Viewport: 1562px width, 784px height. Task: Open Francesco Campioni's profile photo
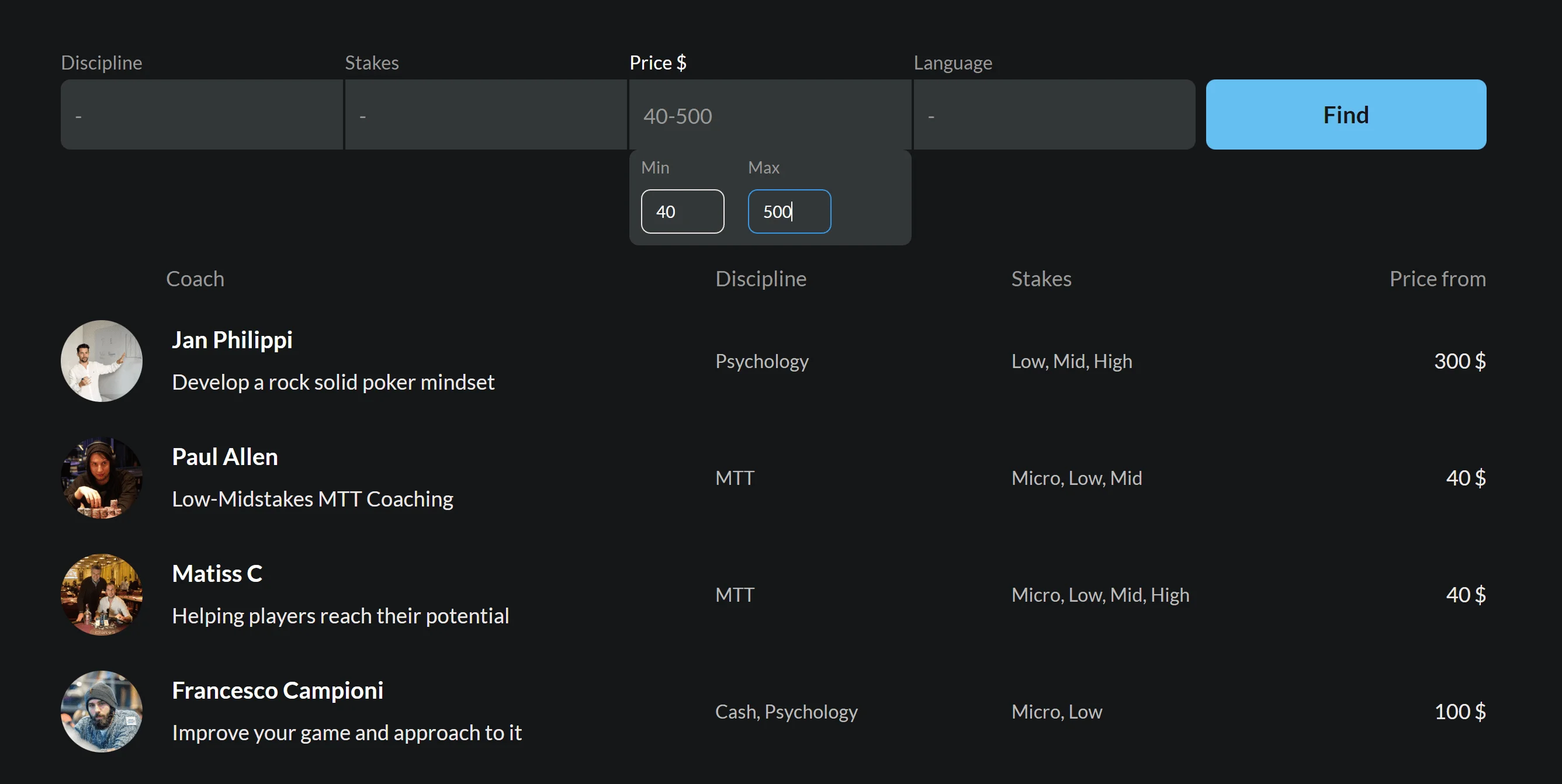coord(102,711)
